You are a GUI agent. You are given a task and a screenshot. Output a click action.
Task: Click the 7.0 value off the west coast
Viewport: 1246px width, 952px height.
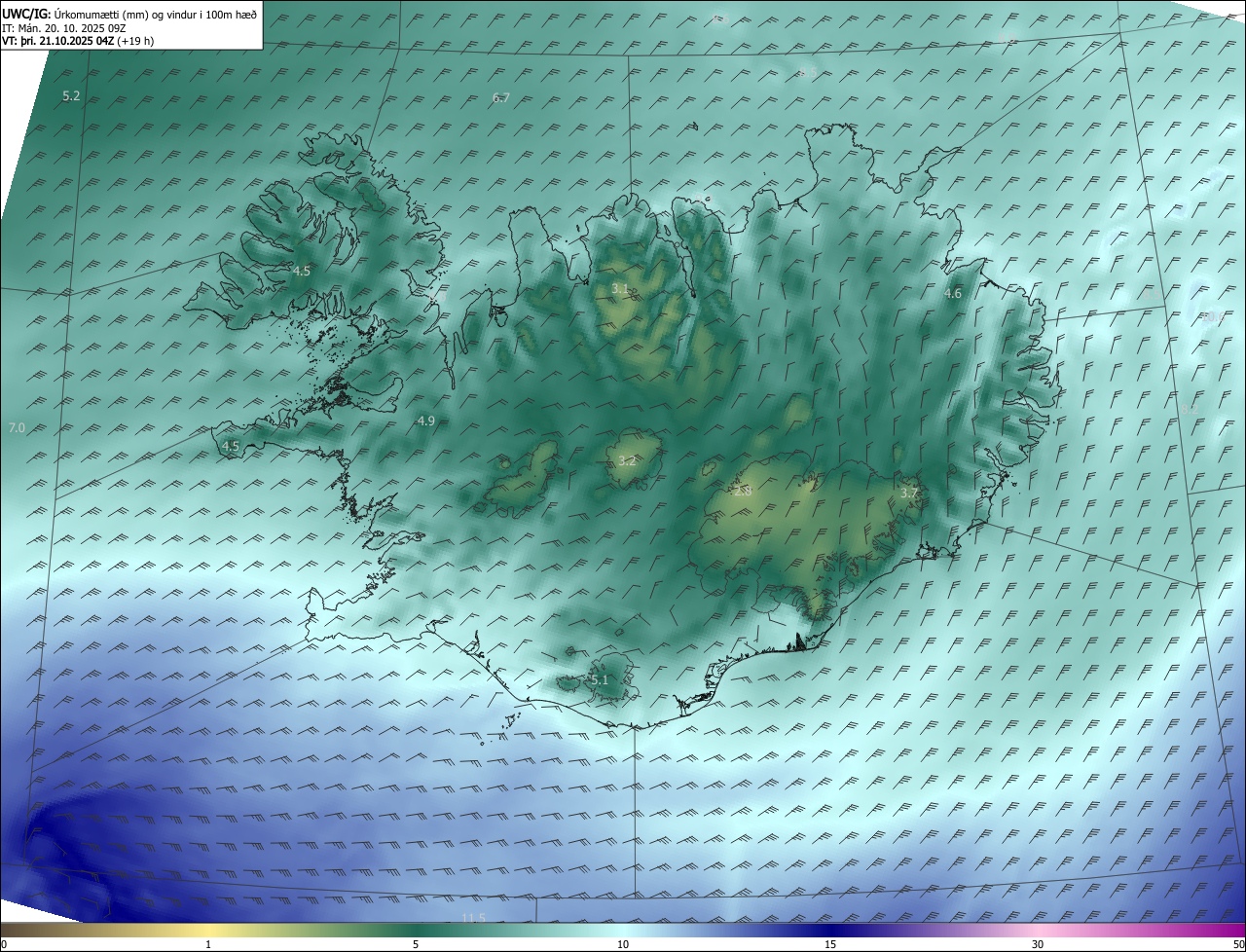pos(17,428)
